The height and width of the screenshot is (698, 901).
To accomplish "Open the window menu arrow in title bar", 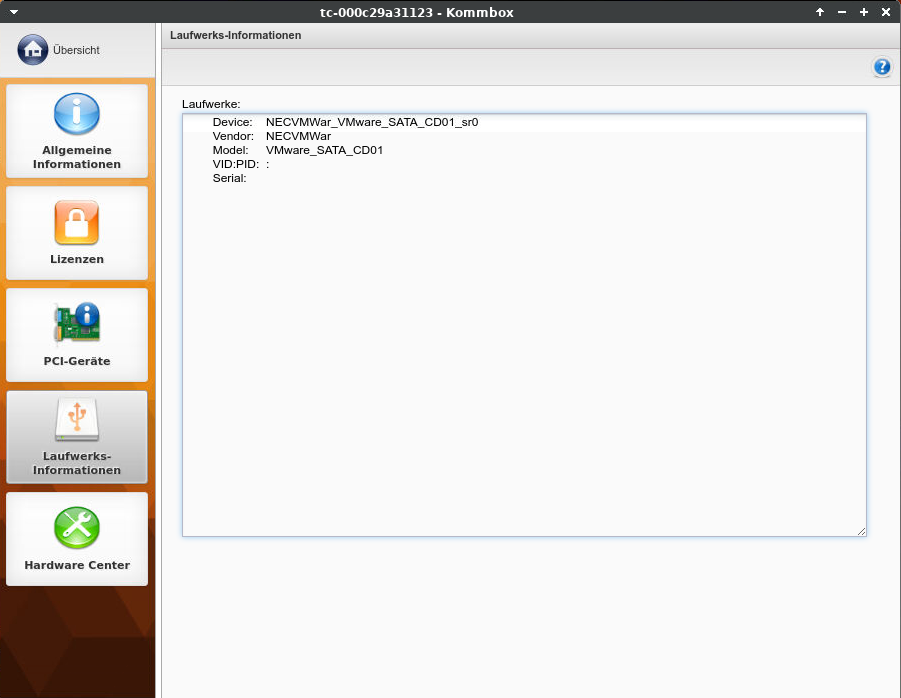I will tap(13, 11).
